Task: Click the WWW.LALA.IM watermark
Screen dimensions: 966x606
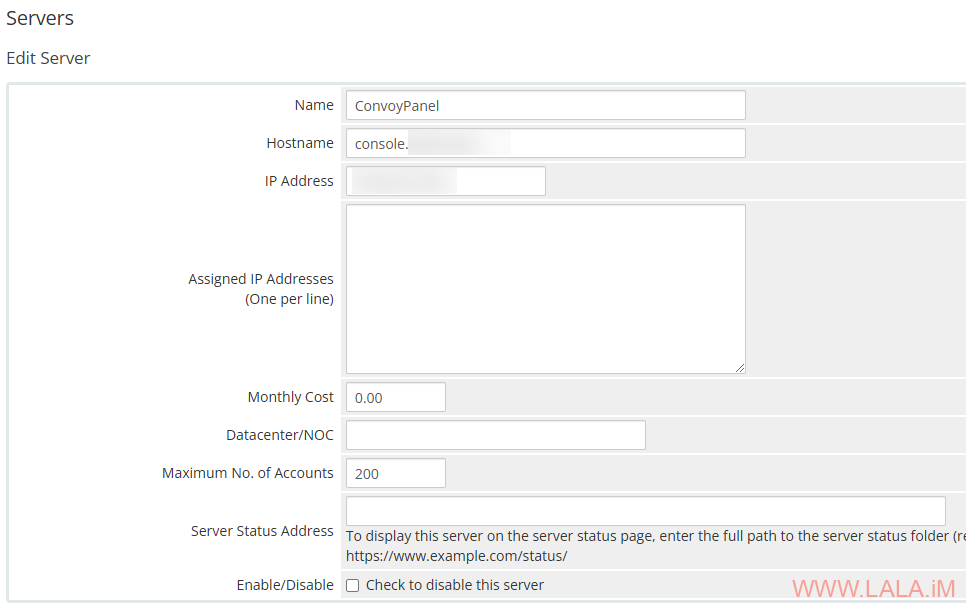Action: 873,589
